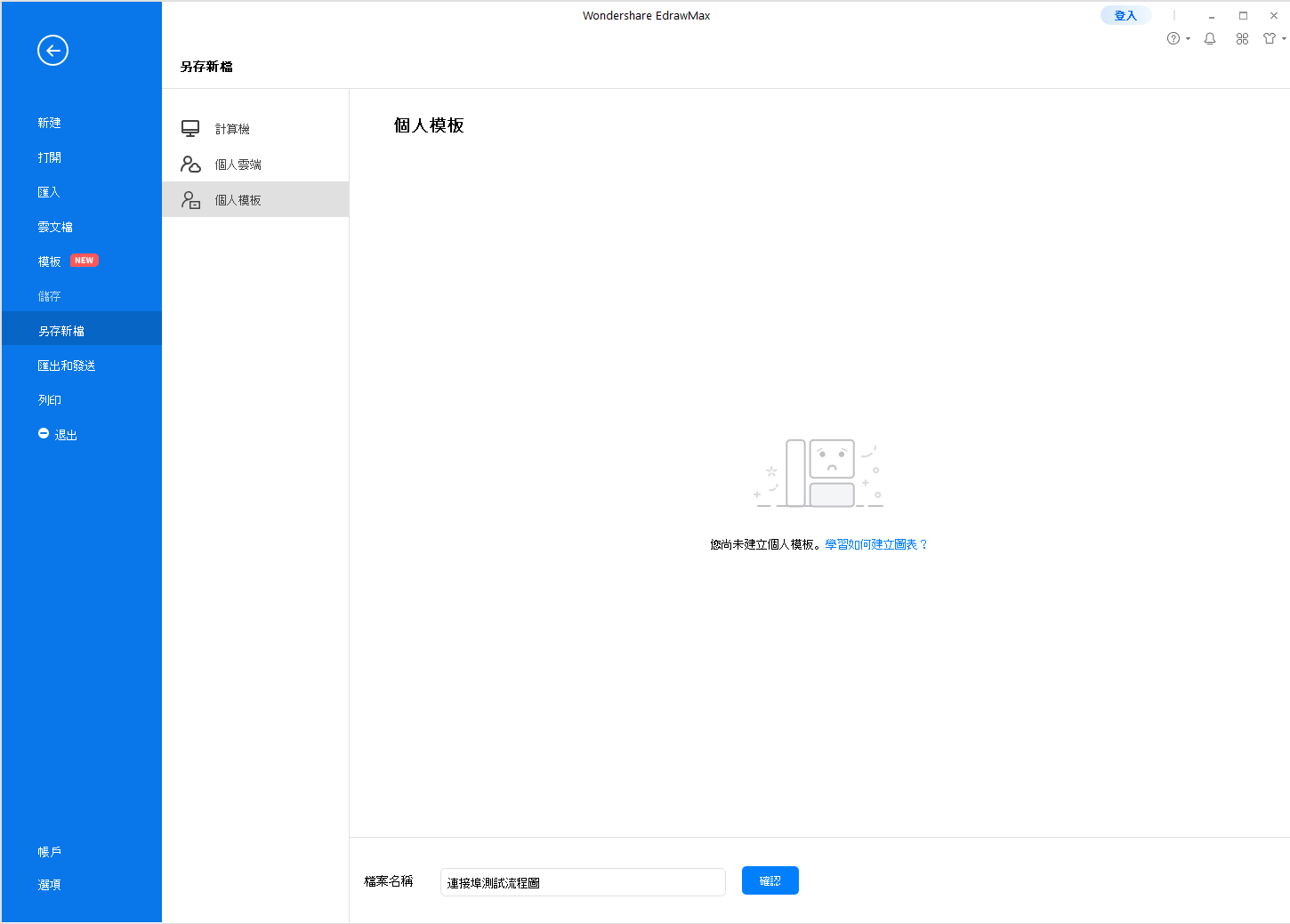The width and height of the screenshot is (1290, 924).
Task: Click the NEW badge beside 模板
Action: tap(85, 261)
